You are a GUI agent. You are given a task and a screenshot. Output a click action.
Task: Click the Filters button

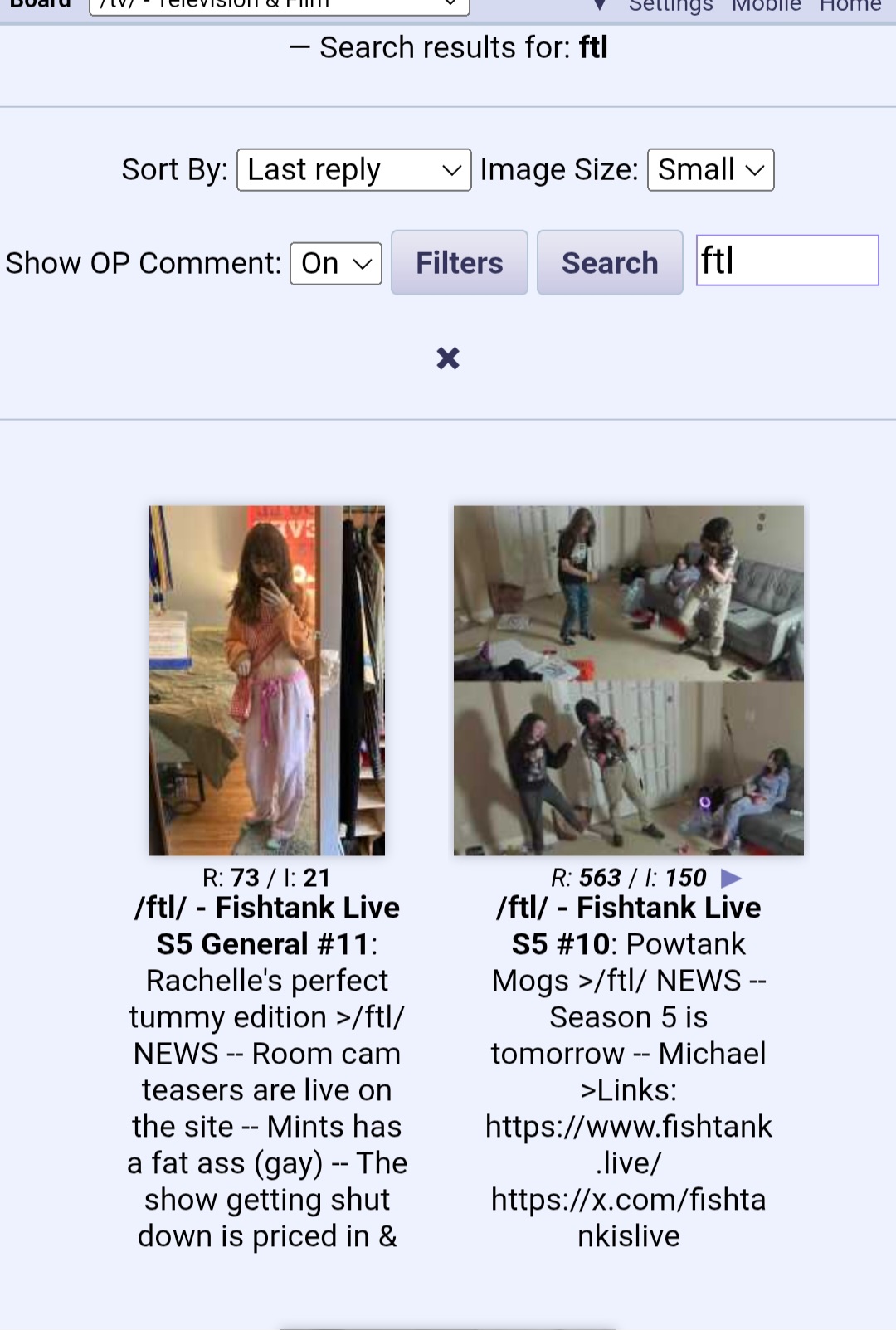click(x=460, y=263)
